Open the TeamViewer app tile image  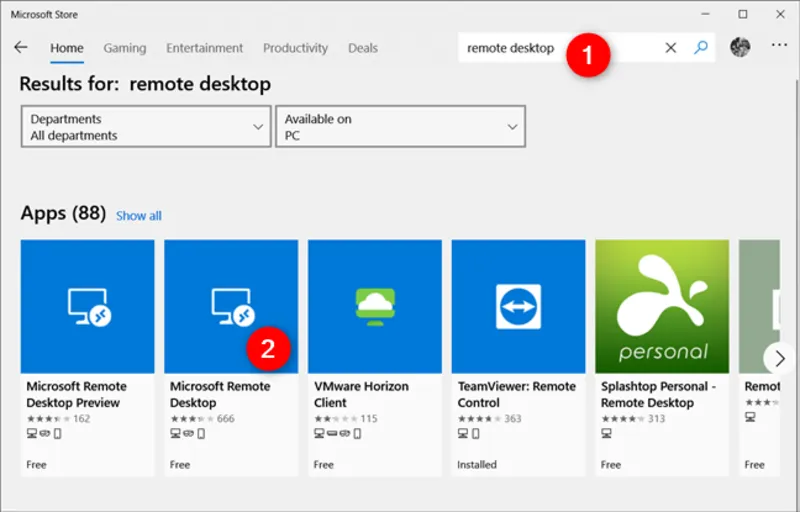518,306
